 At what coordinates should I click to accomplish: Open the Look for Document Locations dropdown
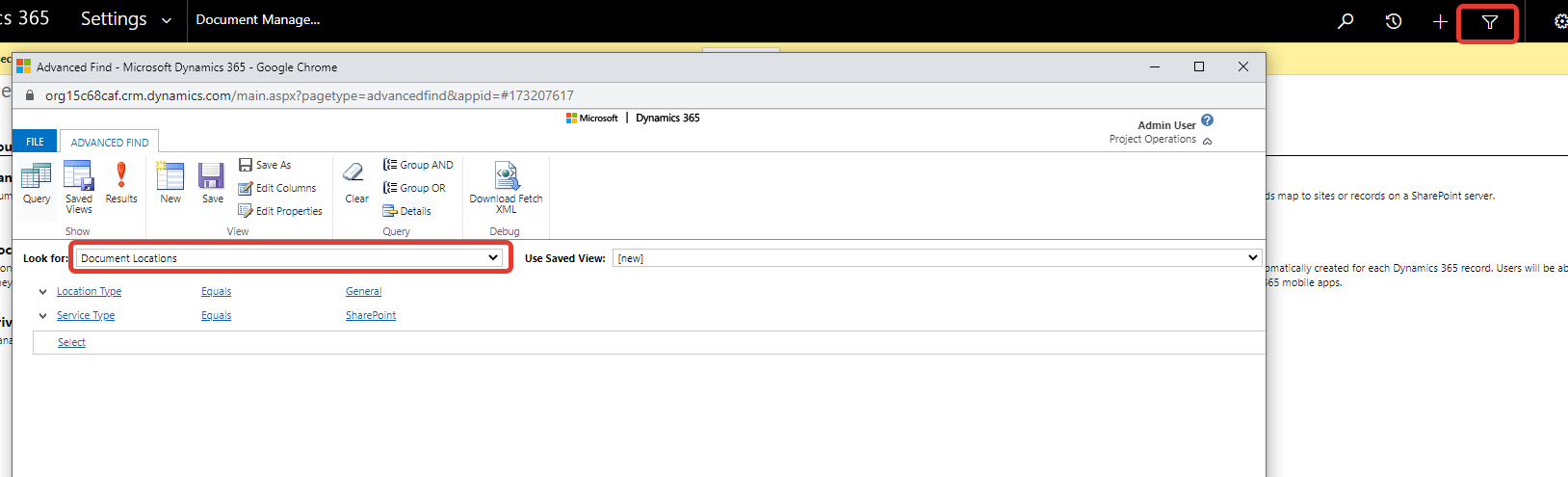point(290,258)
